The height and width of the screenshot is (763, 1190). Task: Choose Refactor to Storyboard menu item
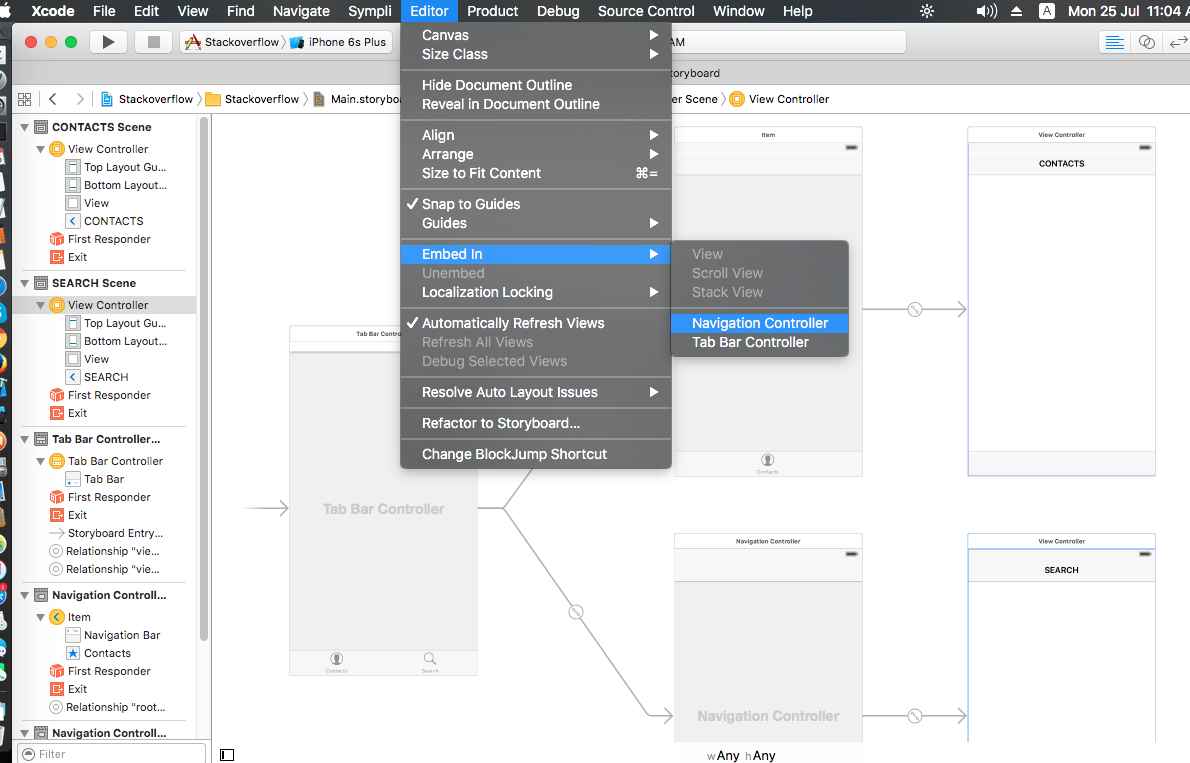(536, 423)
